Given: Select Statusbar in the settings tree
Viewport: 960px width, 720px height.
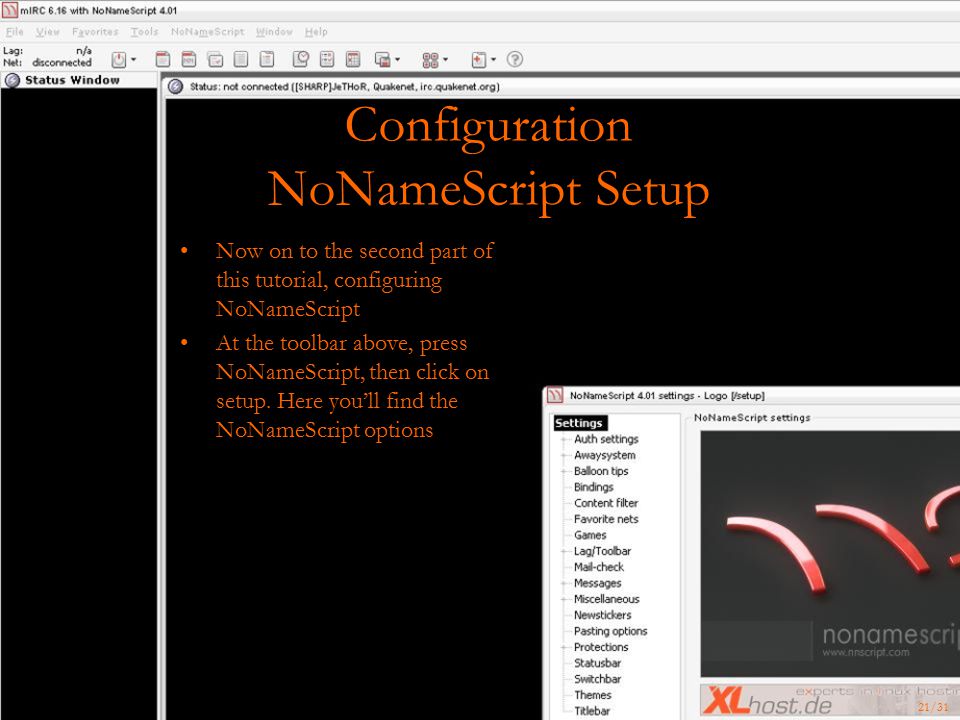Looking at the screenshot, I should coord(598,663).
